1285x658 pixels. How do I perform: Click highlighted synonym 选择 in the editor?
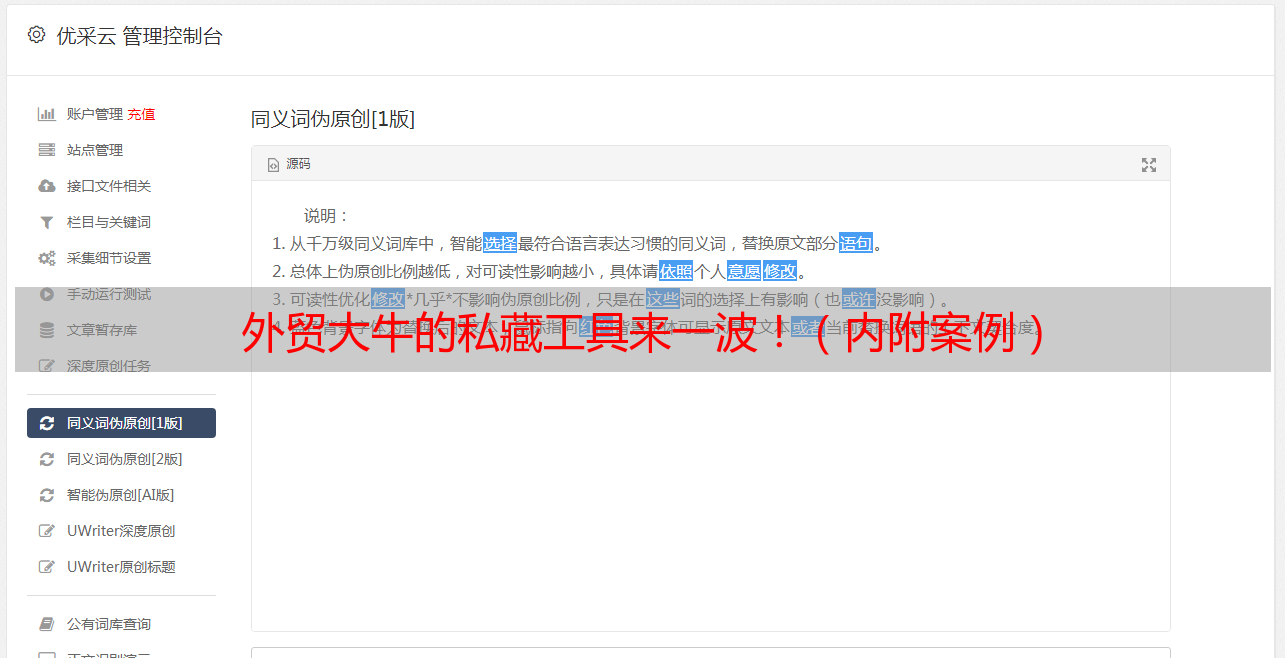click(x=500, y=243)
